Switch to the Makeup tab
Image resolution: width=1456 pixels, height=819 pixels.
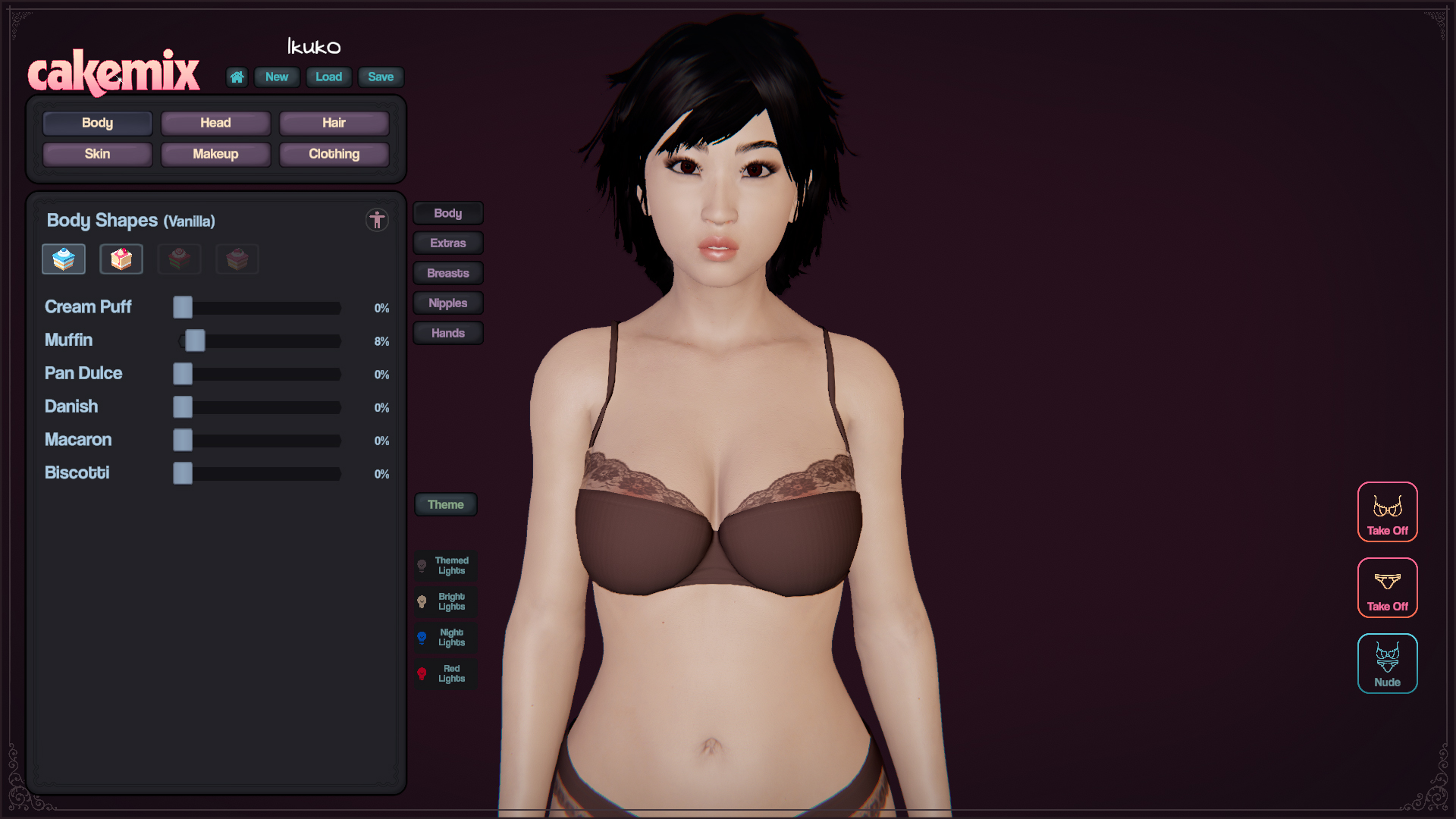click(215, 154)
